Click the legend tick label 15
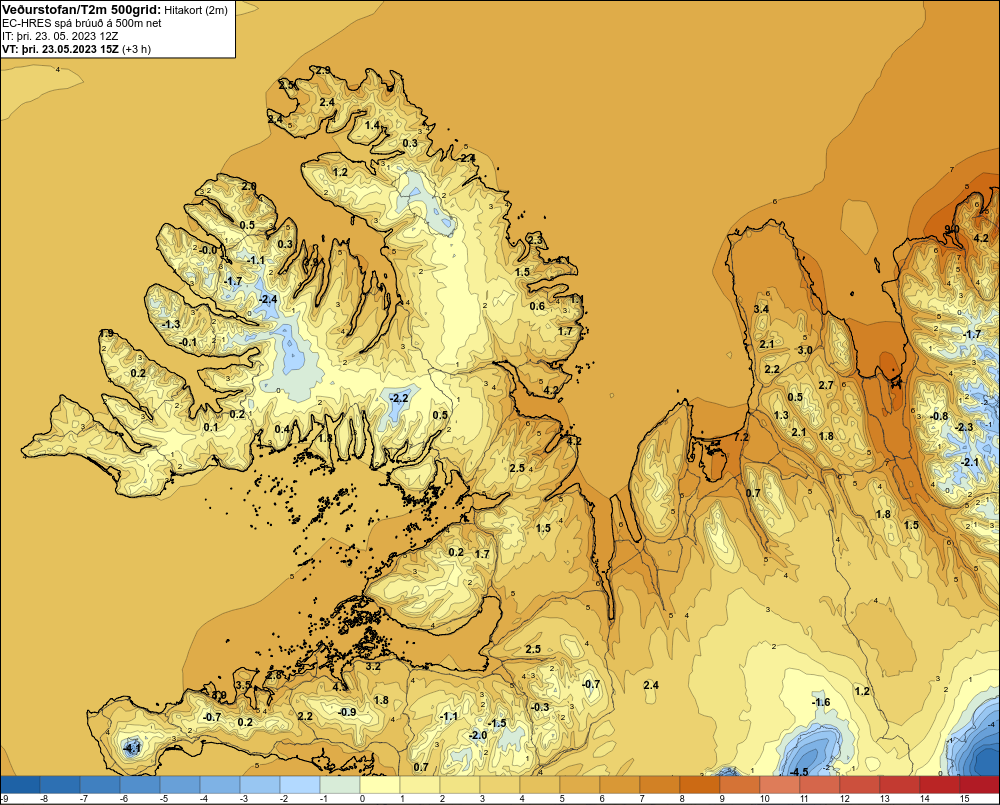The image size is (1000, 805). pos(965,799)
